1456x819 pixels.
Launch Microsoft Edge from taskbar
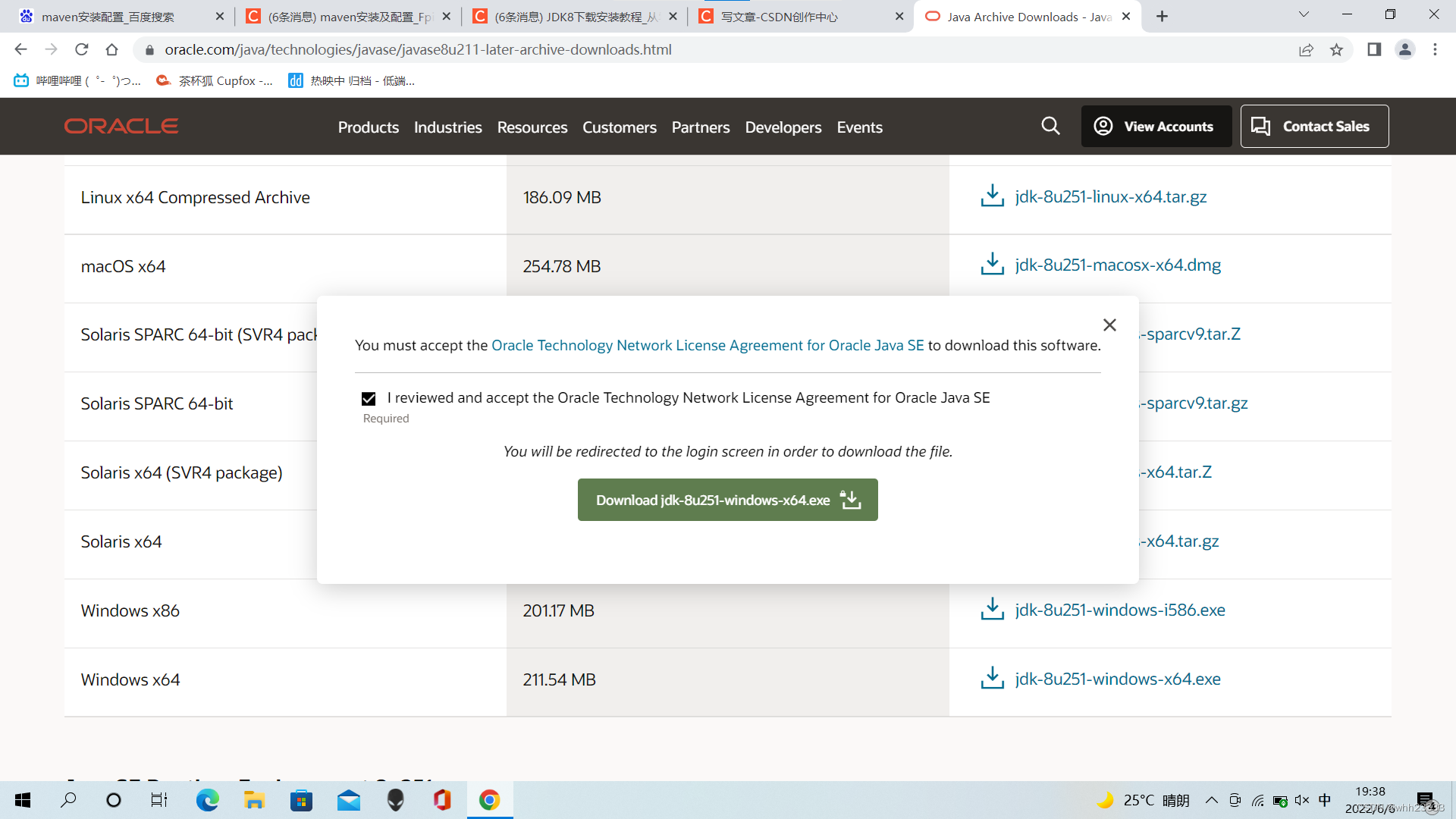coord(207,800)
